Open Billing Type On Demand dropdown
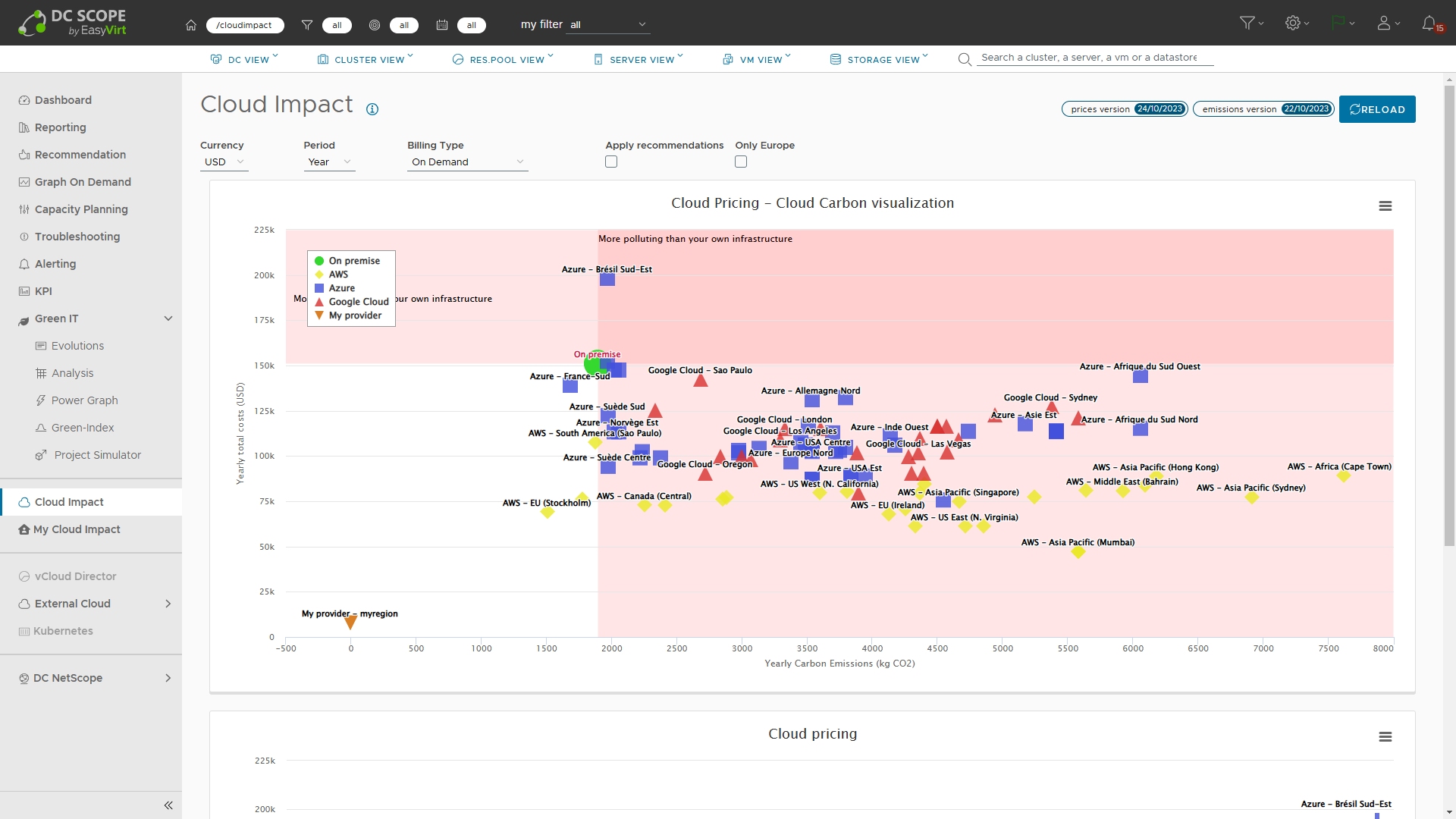 468,162
